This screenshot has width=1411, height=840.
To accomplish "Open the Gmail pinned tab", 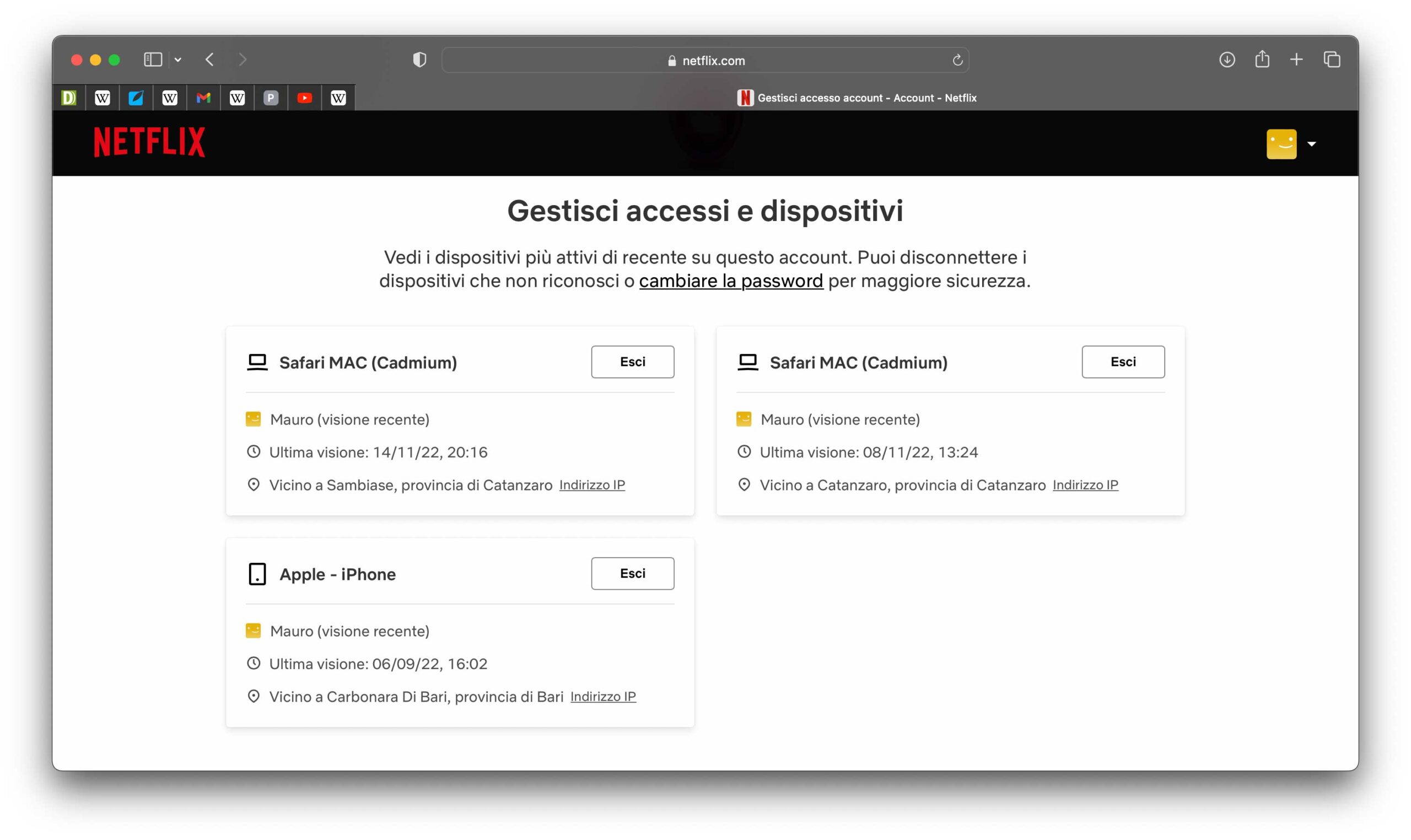I will [x=203, y=98].
